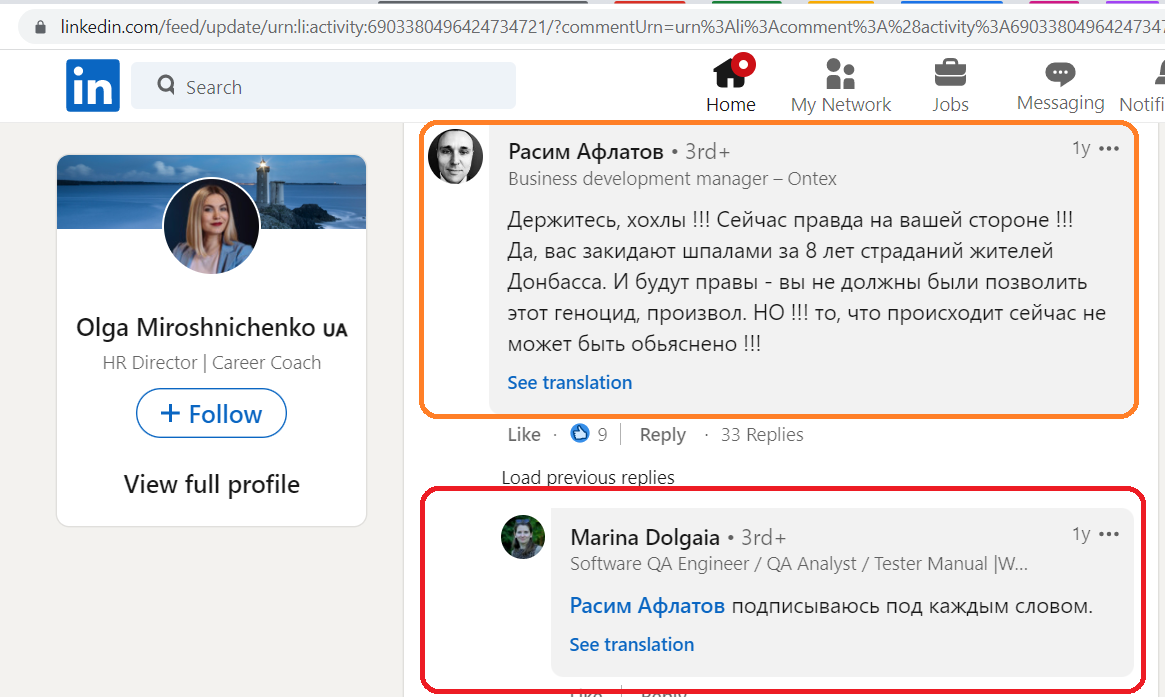Show the 33 Replies thread
Viewport: 1165px width, 697px height.
click(762, 435)
